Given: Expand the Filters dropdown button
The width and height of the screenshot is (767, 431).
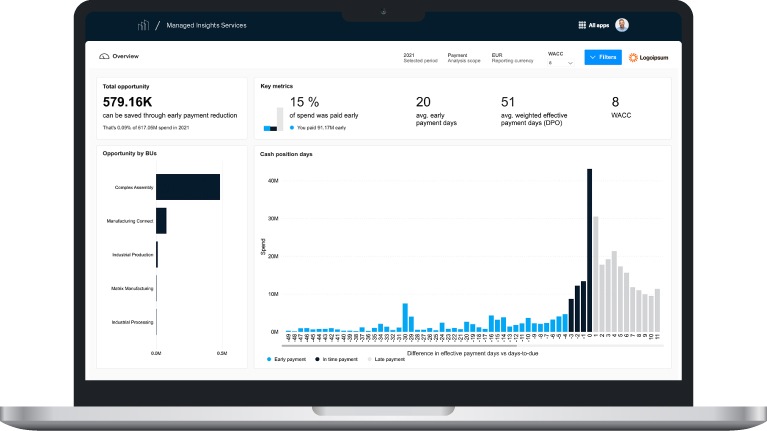Looking at the screenshot, I should [x=602, y=58].
